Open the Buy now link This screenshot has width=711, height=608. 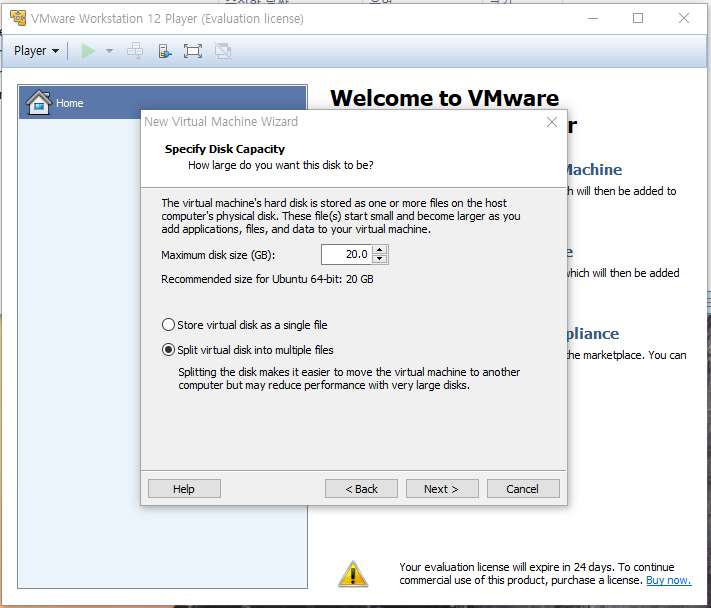(668, 580)
